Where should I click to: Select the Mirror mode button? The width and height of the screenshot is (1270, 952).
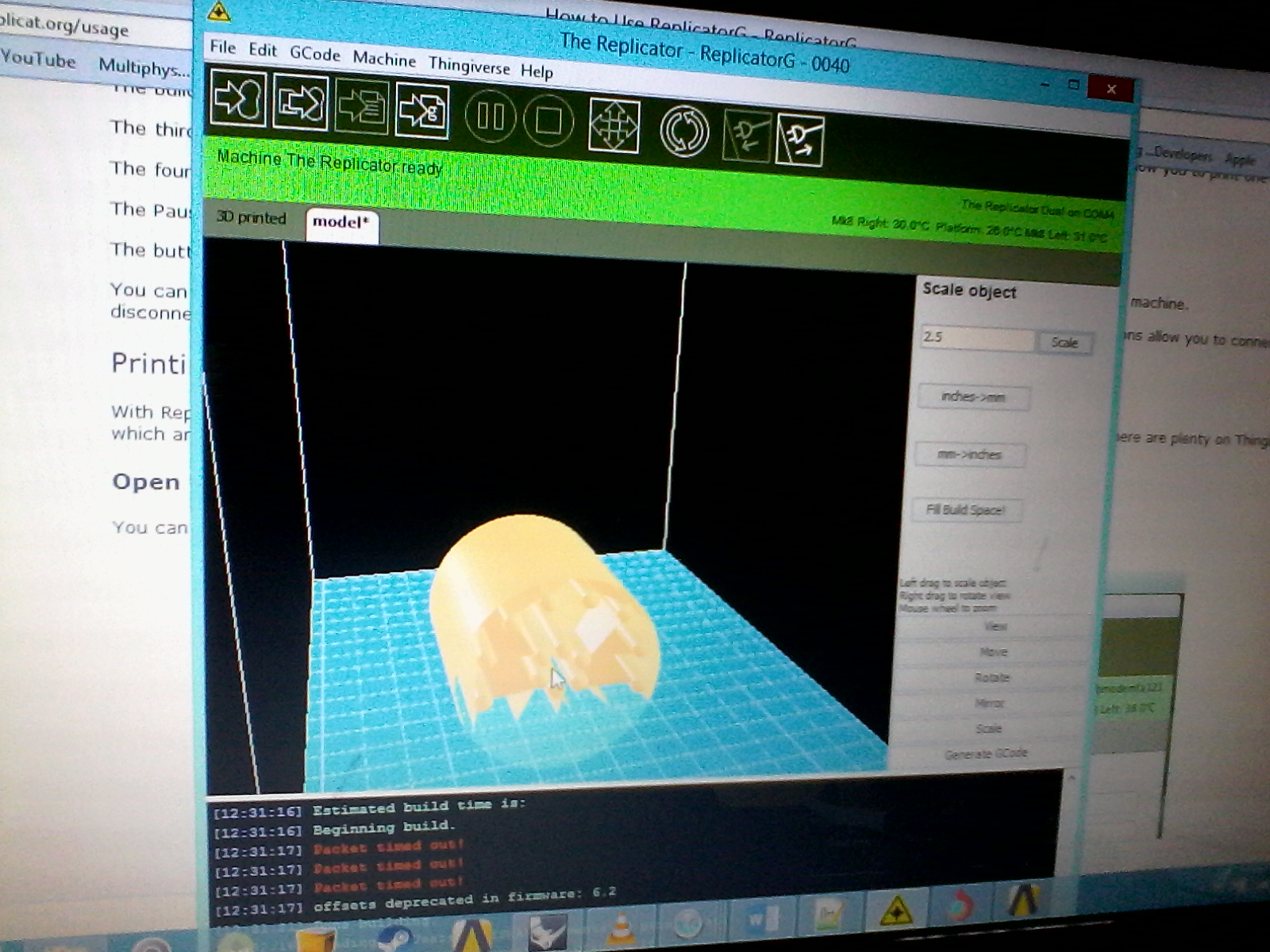pos(989,703)
